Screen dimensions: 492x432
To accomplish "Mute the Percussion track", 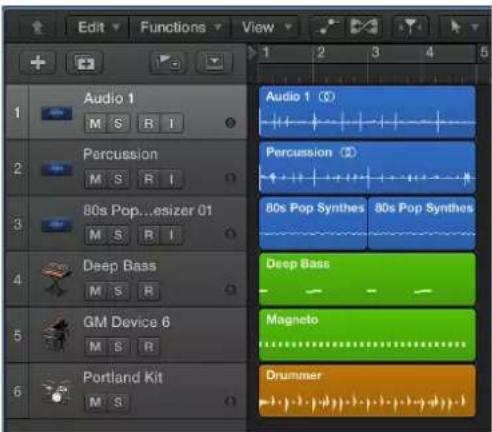I will 95,179.
